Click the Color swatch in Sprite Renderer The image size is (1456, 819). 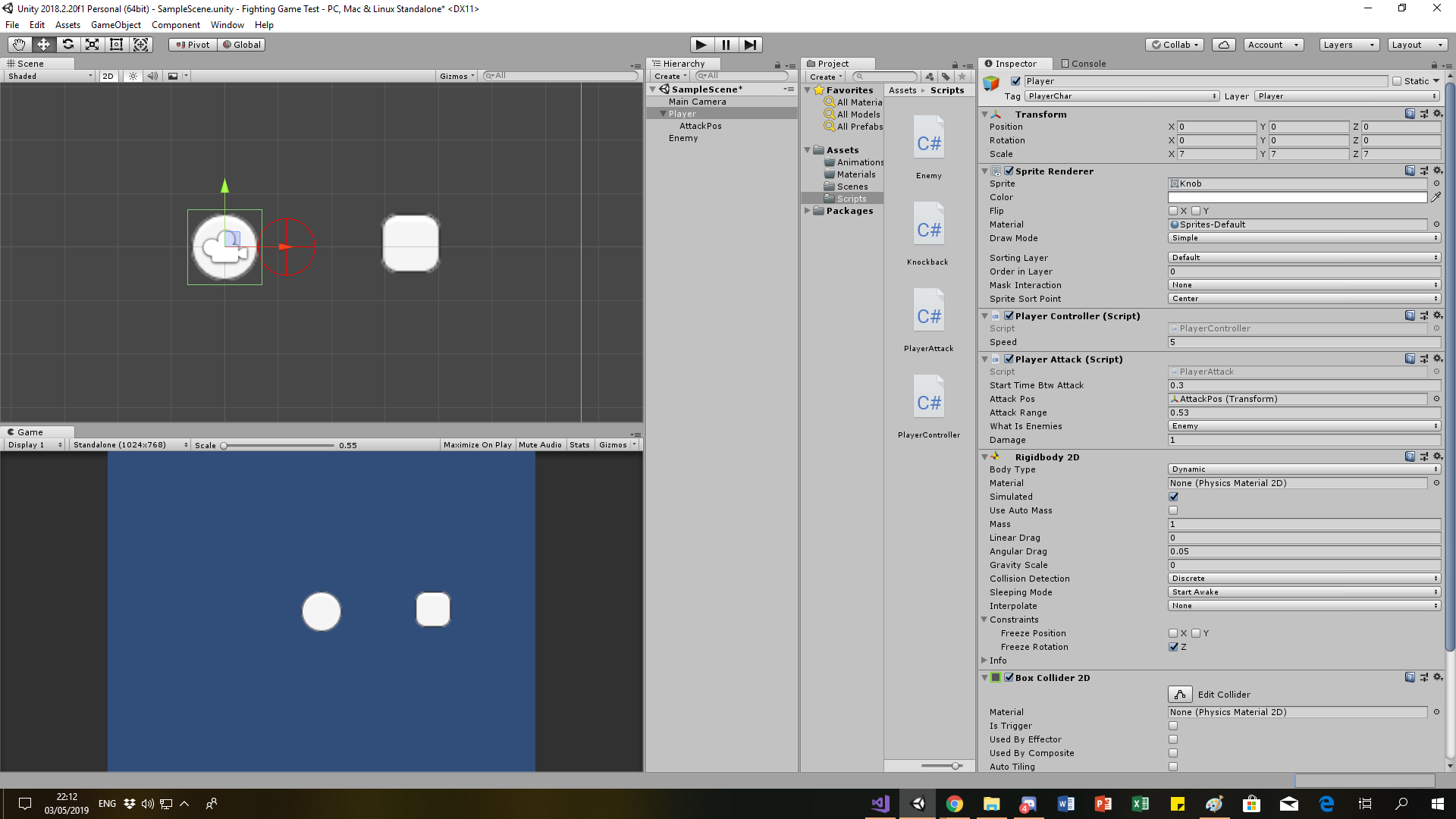(1300, 197)
